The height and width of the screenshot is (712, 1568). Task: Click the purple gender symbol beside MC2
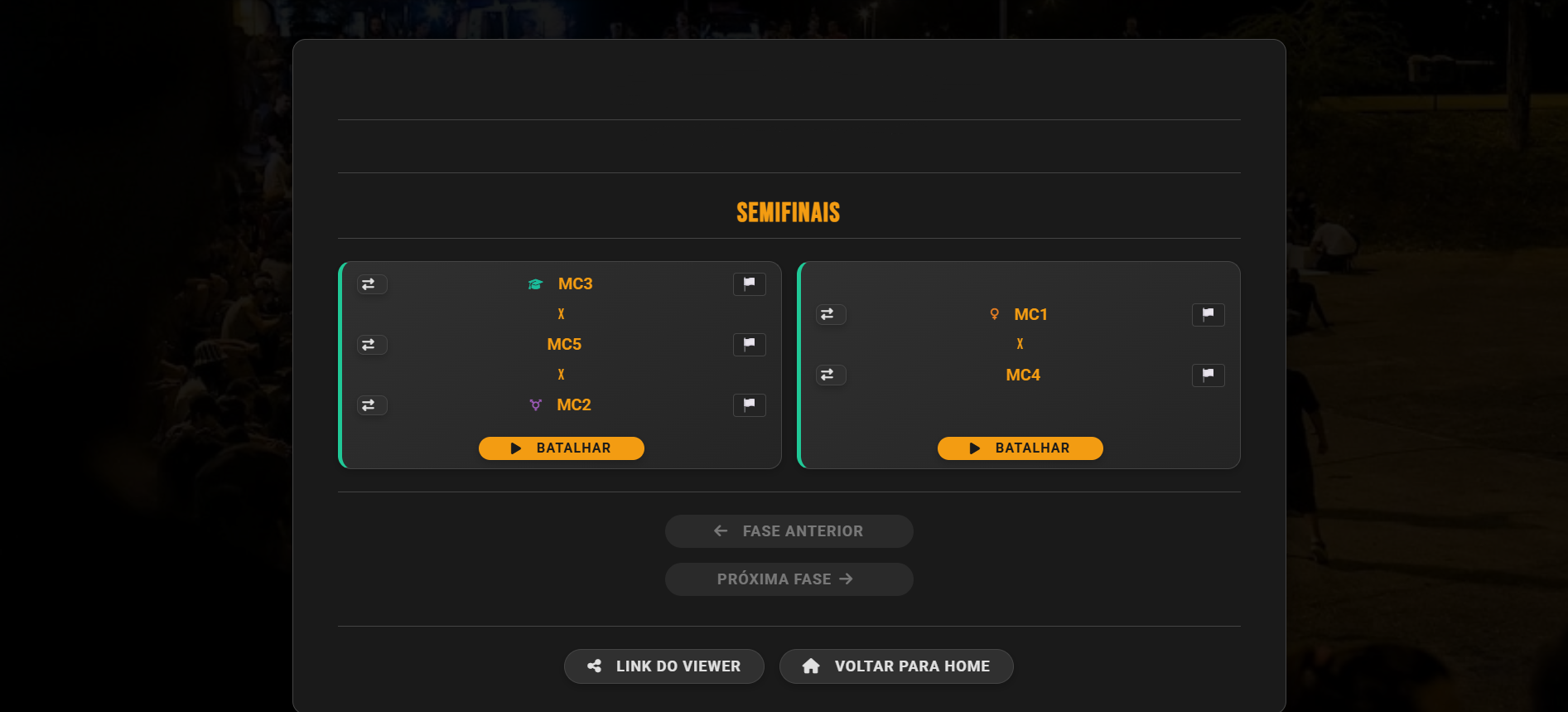(535, 405)
